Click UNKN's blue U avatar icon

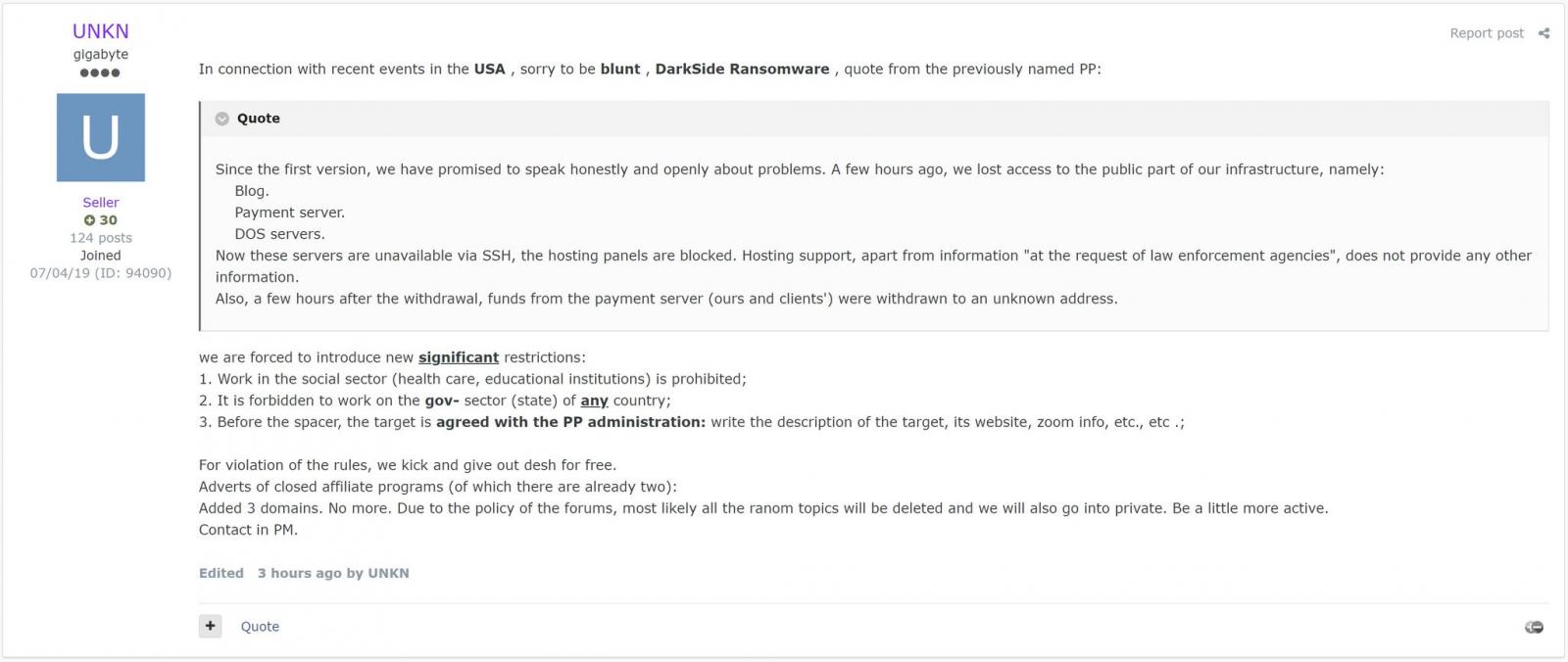[100, 137]
